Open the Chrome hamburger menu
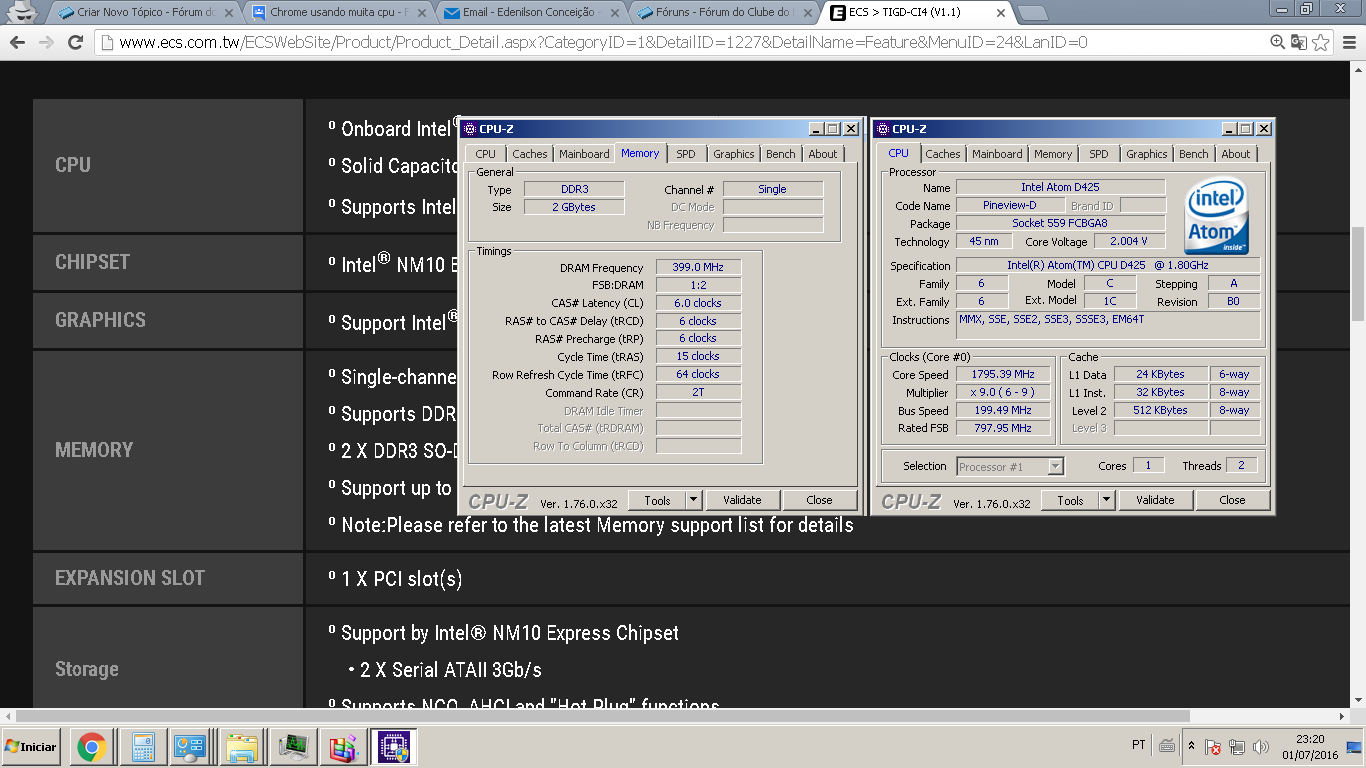 [x=1349, y=43]
